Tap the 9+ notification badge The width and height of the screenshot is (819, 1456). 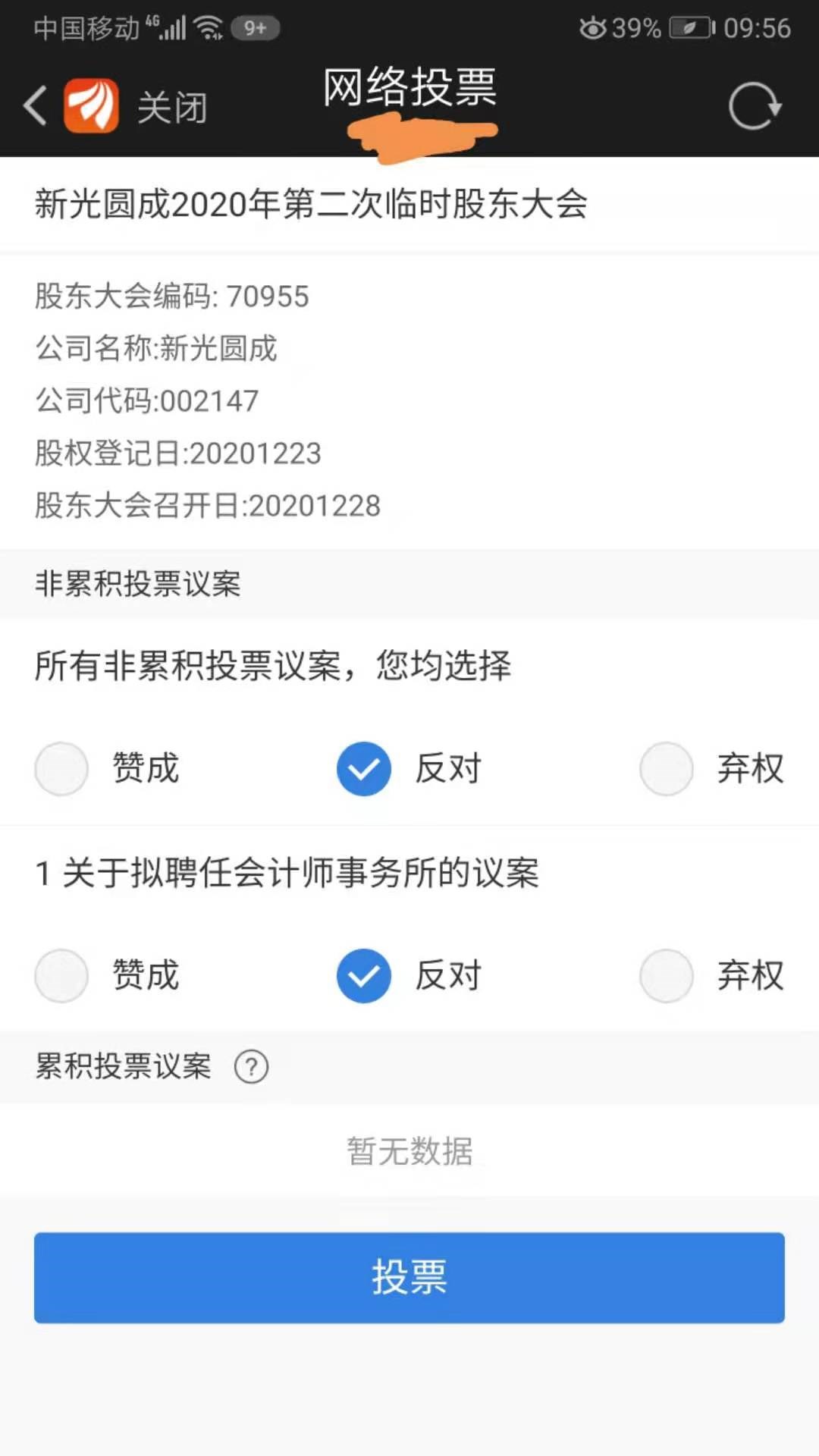coord(256,28)
